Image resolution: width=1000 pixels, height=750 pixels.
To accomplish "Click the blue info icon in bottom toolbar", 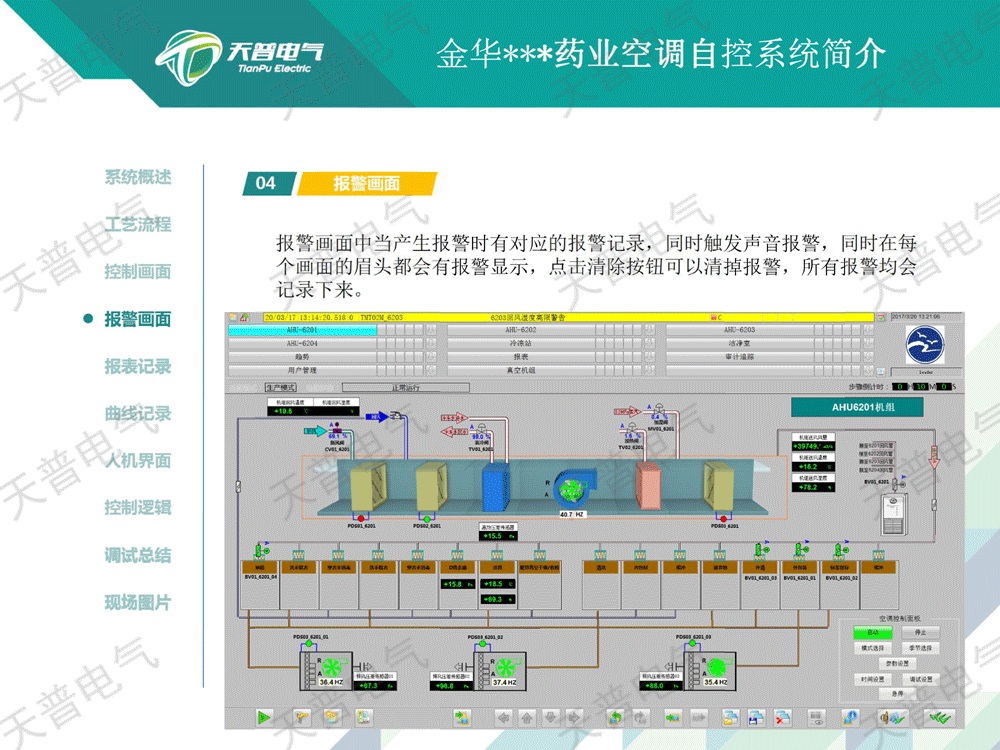I will [x=850, y=718].
